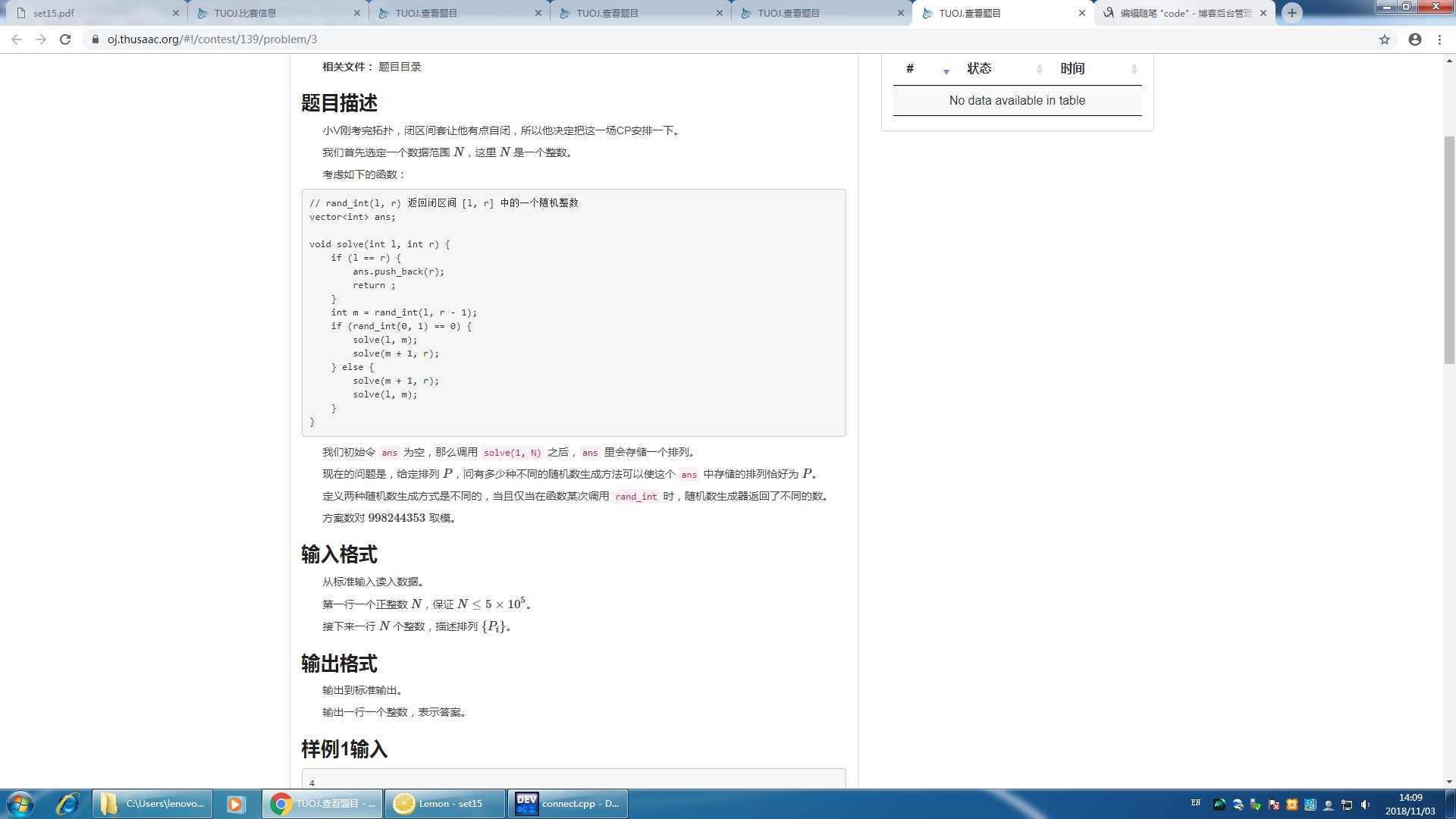
Task: Switch to the third TUOJ.查看题目 tab
Action: click(x=821, y=13)
